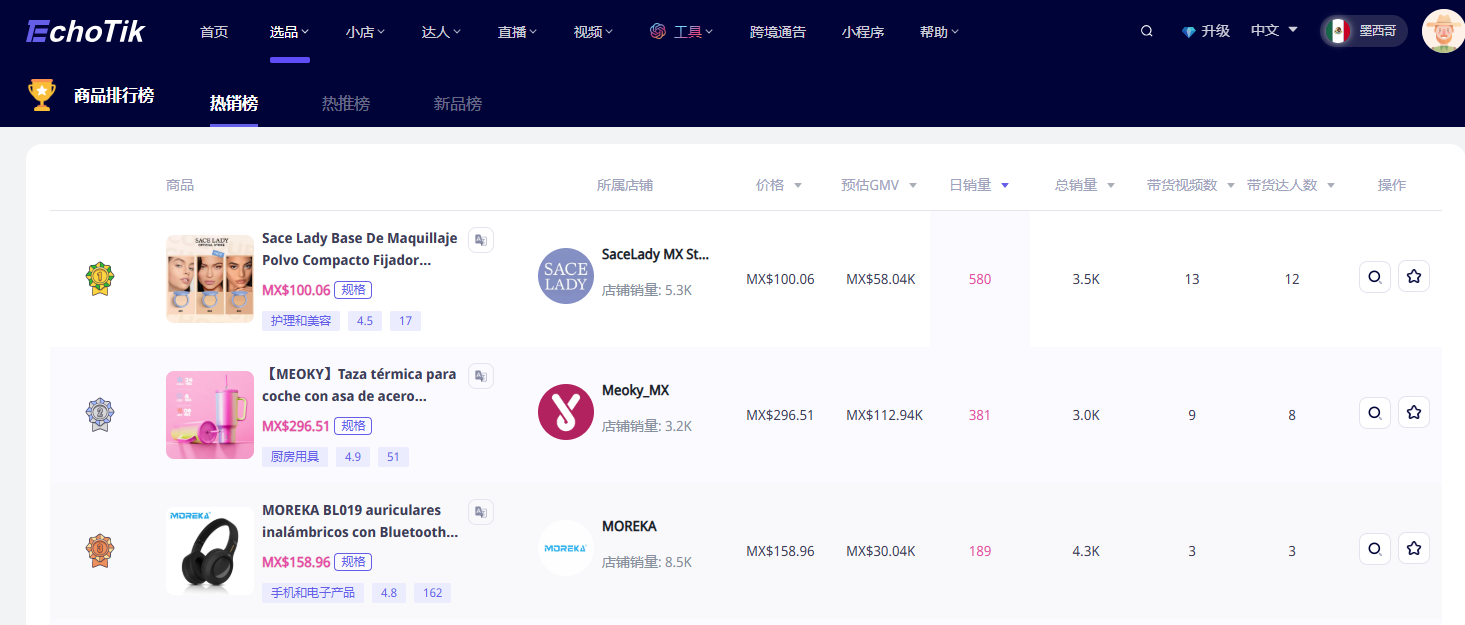This screenshot has height=625, width=1465.
Task: Open the Meoky_MX store name
Action: click(635, 390)
